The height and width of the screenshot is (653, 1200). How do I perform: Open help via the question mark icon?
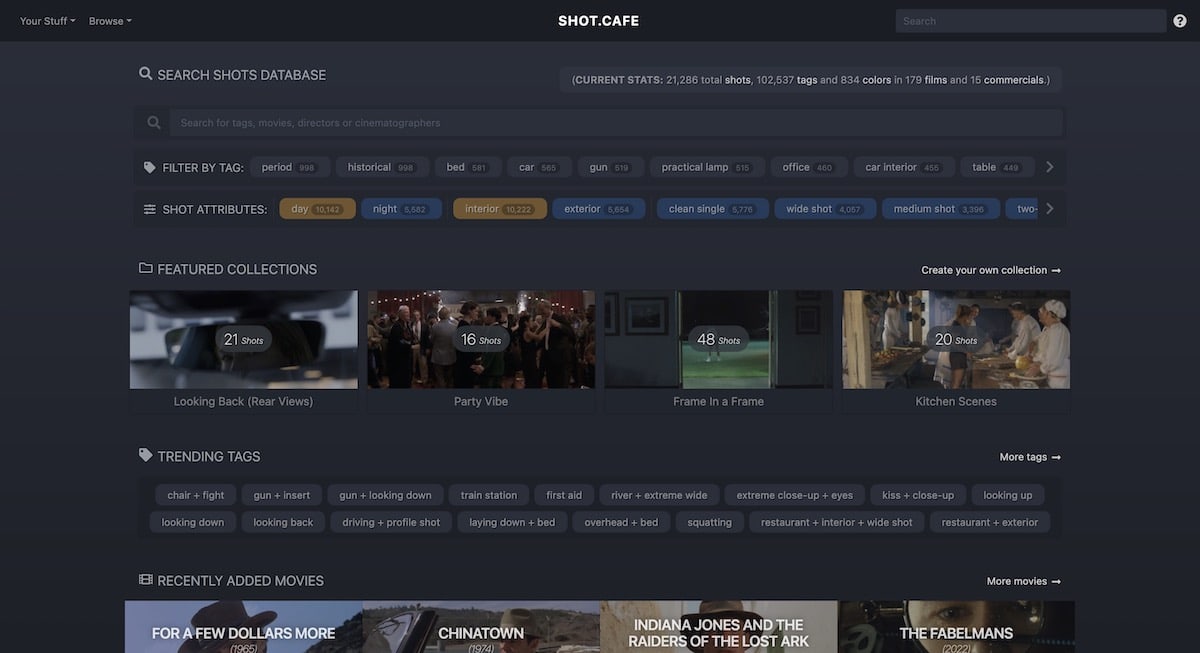[x=1178, y=20]
